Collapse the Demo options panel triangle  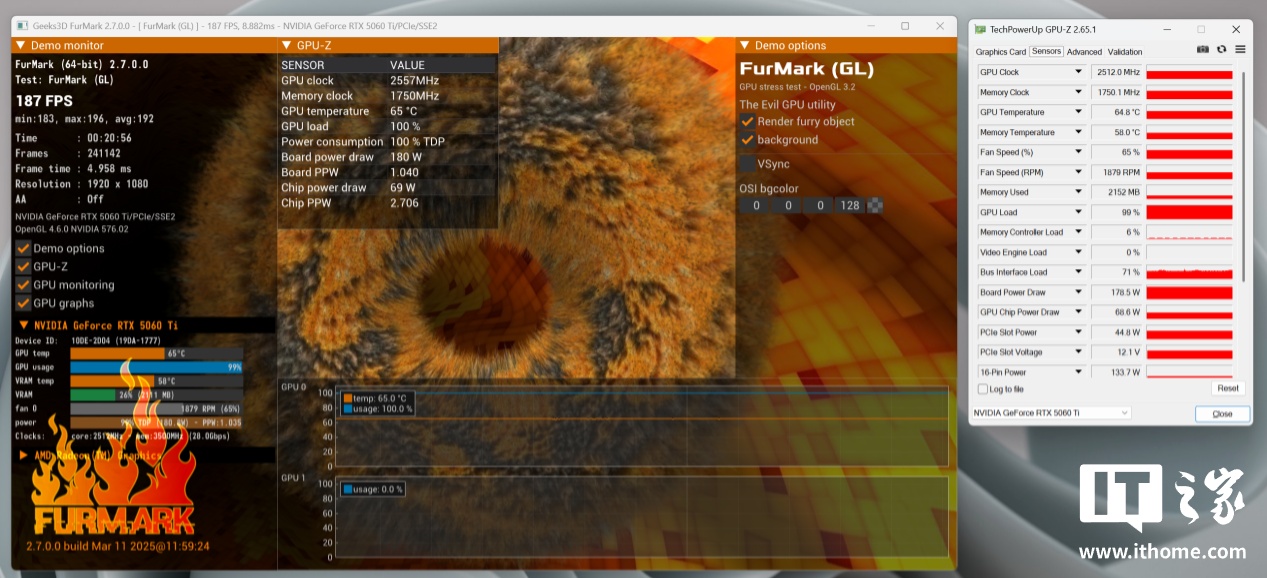(x=744, y=46)
